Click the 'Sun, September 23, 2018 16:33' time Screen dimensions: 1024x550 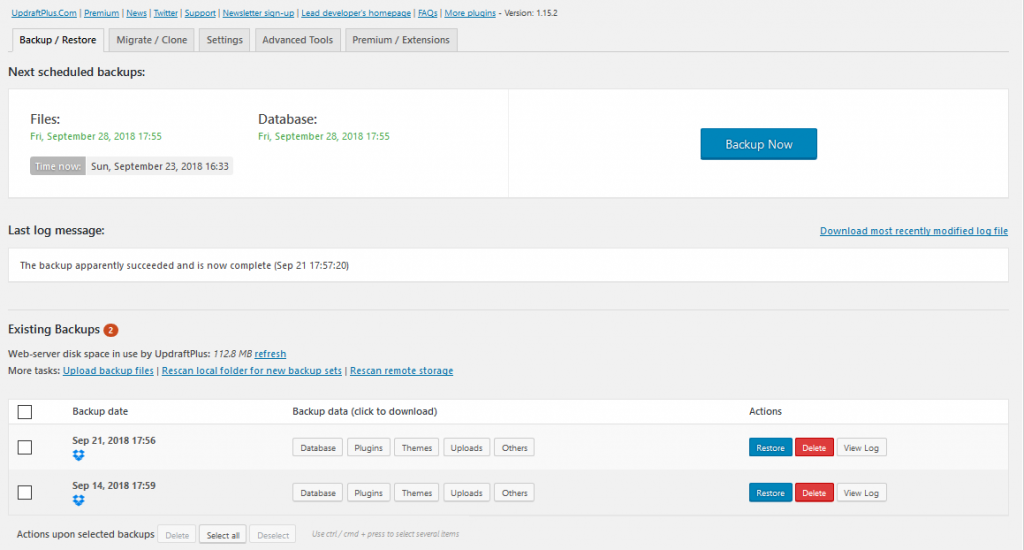[x=160, y=166]
